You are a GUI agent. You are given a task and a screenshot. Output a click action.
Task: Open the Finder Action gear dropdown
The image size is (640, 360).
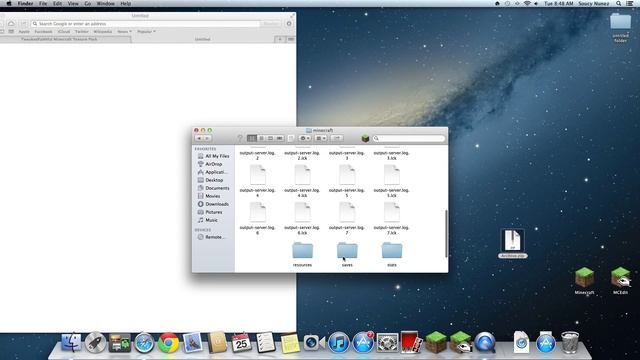point(304,138)
